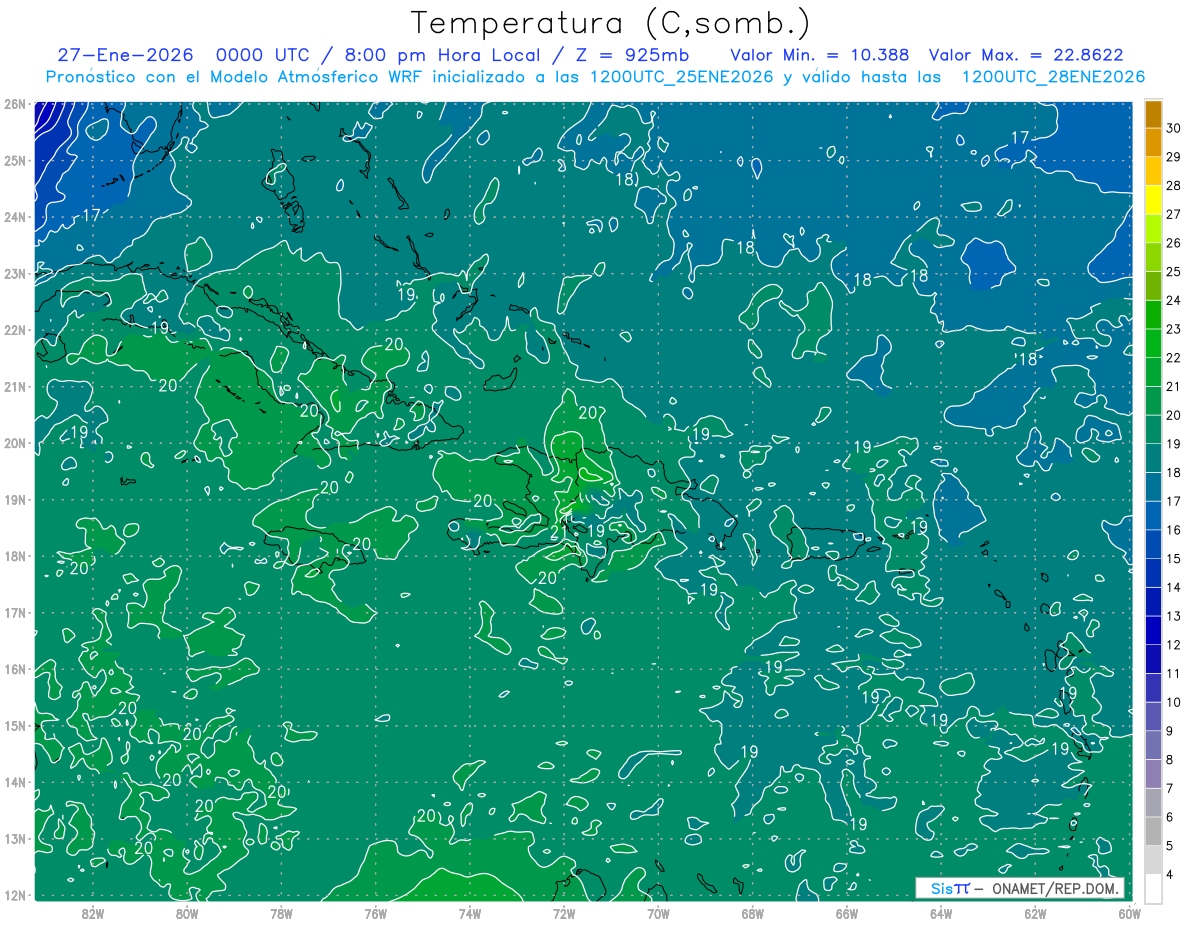Screen dimensions: 1200x927
Task: Click the 68W longitude axis label
Action: pos(752,913)
